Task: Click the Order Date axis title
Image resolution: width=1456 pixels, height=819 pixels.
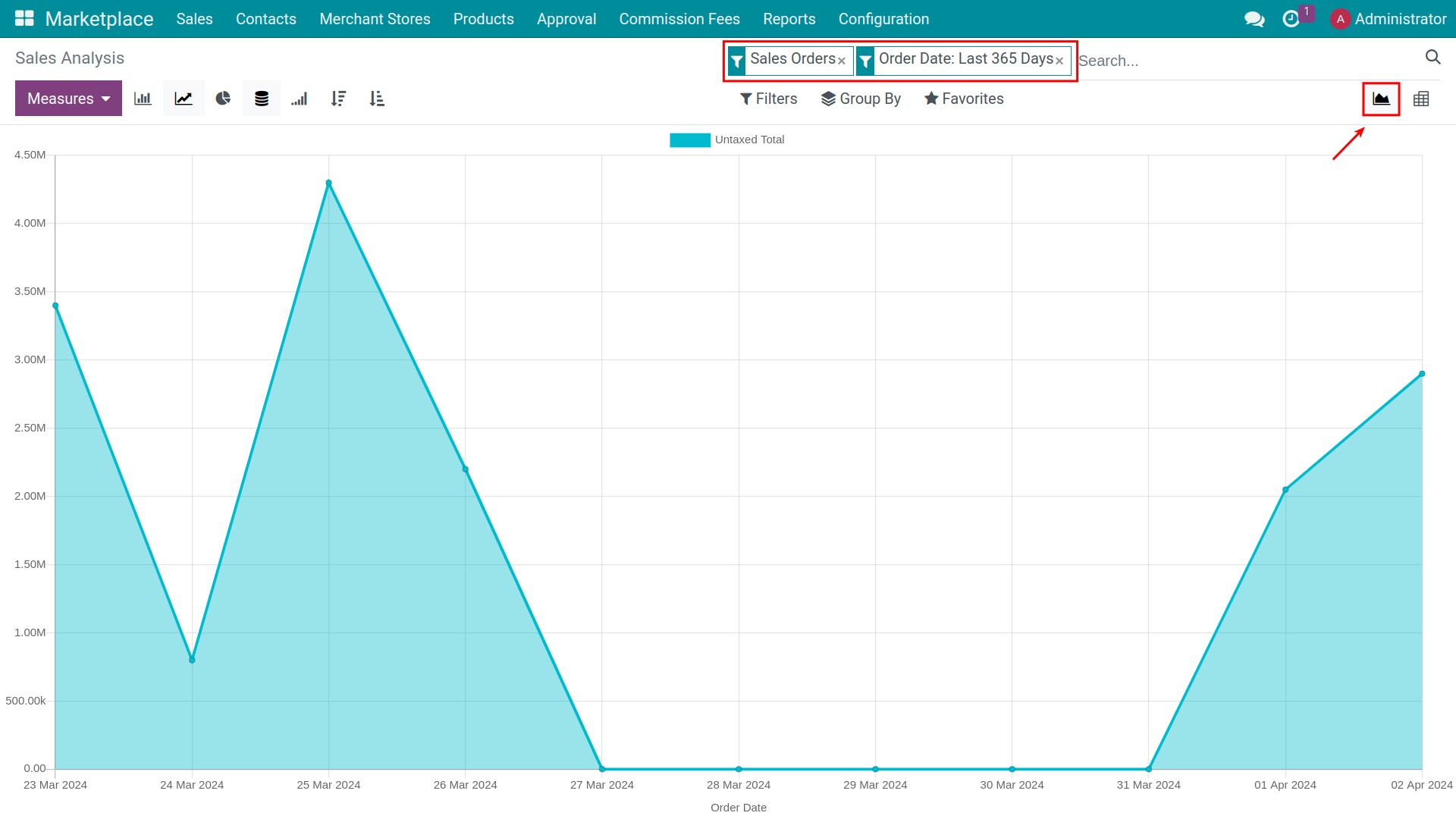Action: click(739, 808)
